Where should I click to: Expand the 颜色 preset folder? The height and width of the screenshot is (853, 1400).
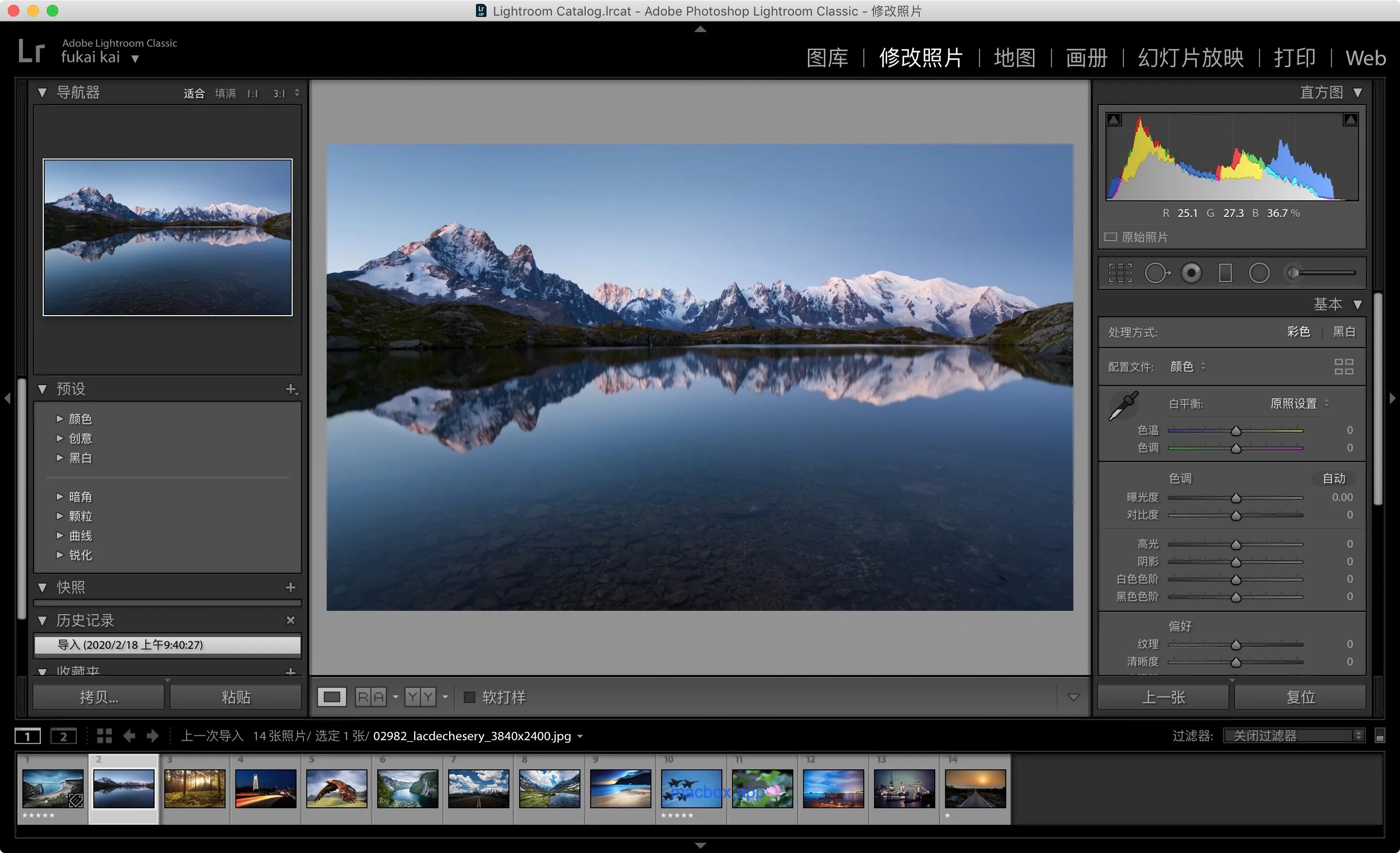pyautogui.click(x=60, y=419)
